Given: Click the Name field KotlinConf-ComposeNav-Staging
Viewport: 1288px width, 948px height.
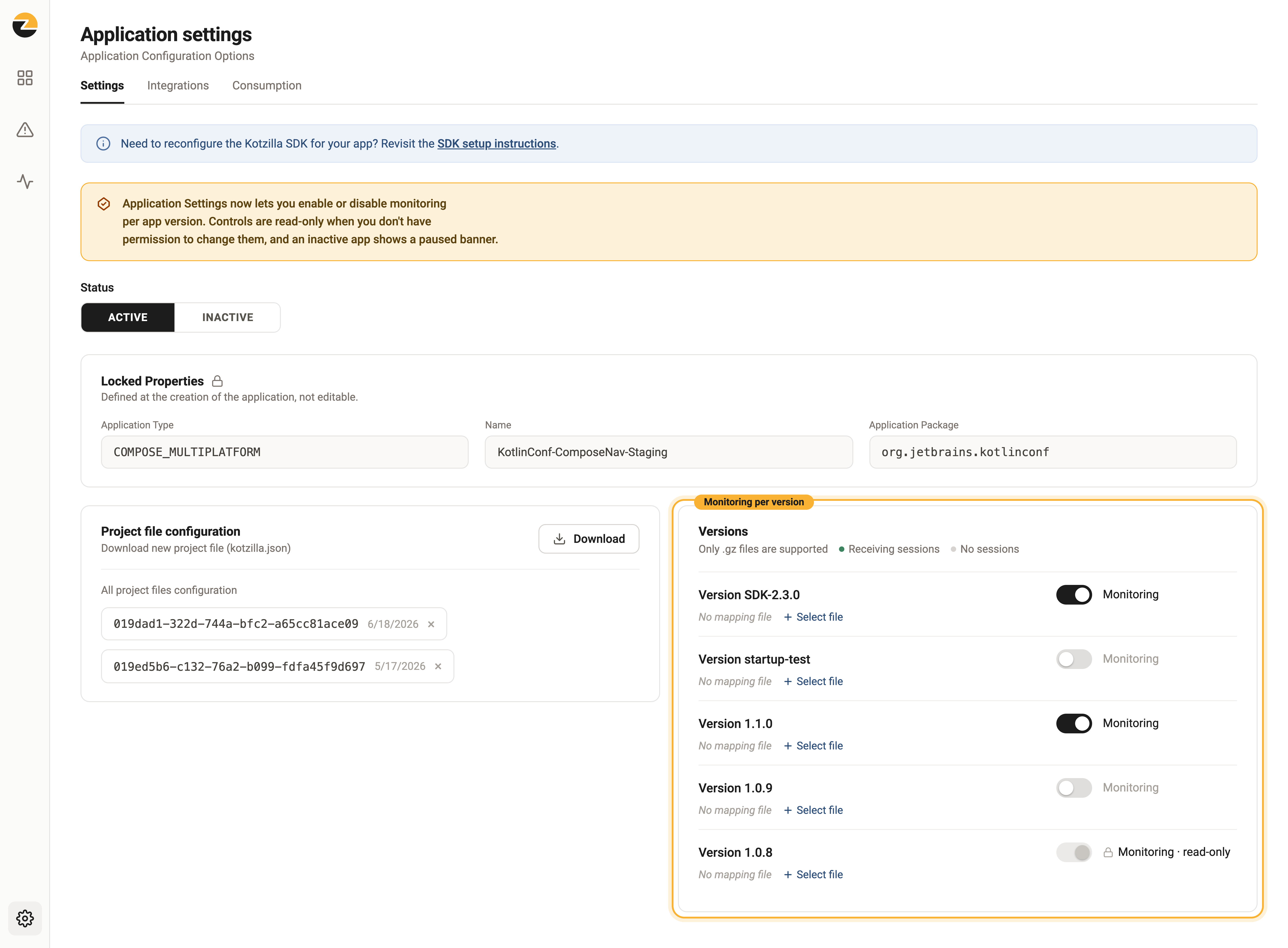Looking at the screenshot, I should pos(669,452).
